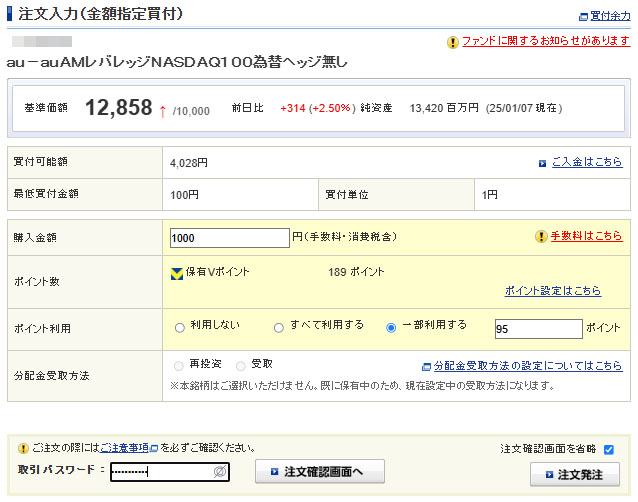Viewport: 638px width, 502px height.
Task: Click the arrow icon next to ご入金はこちら
Action: click(x=543, y=162)
